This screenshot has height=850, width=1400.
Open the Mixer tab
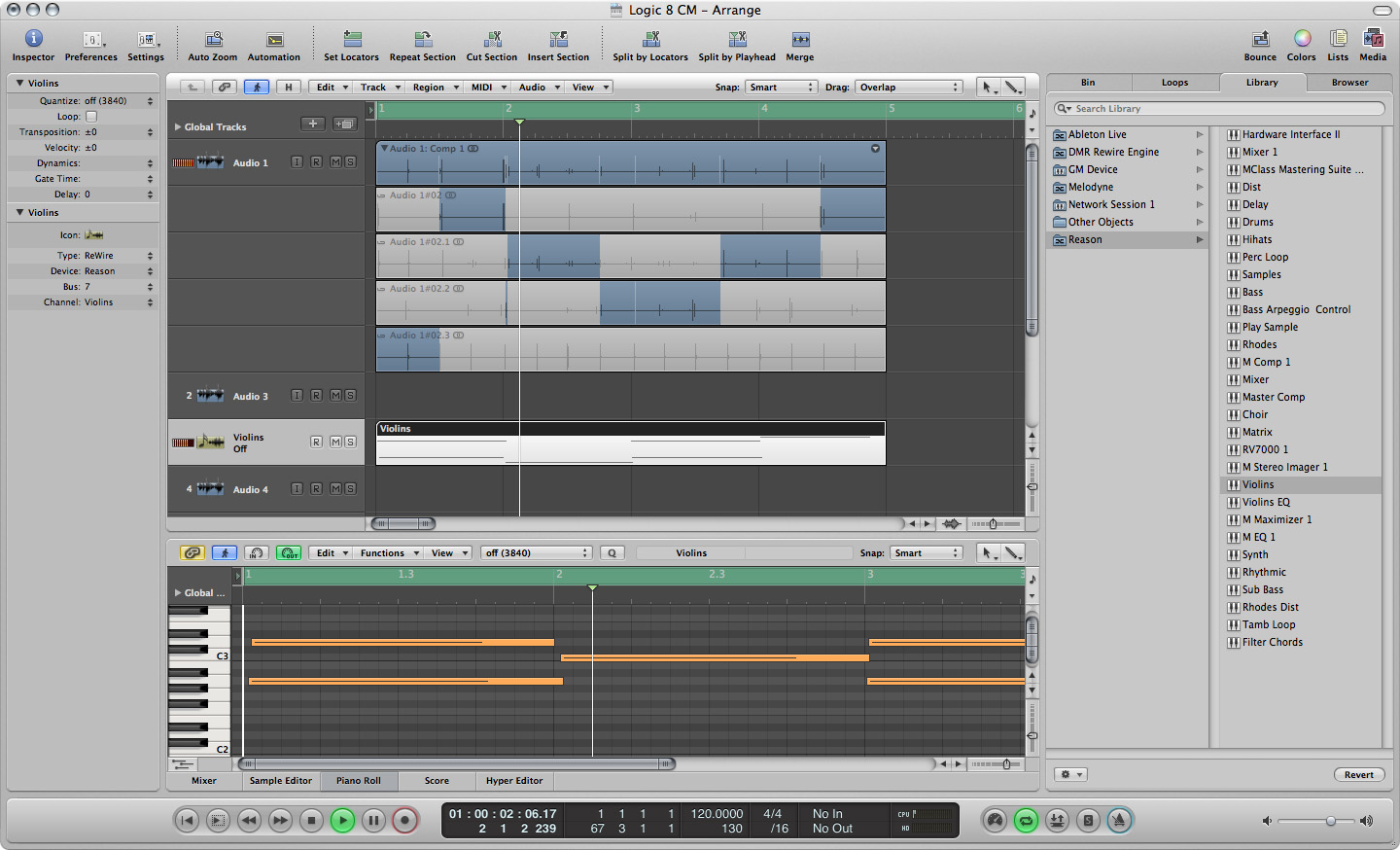pos(204,780)
